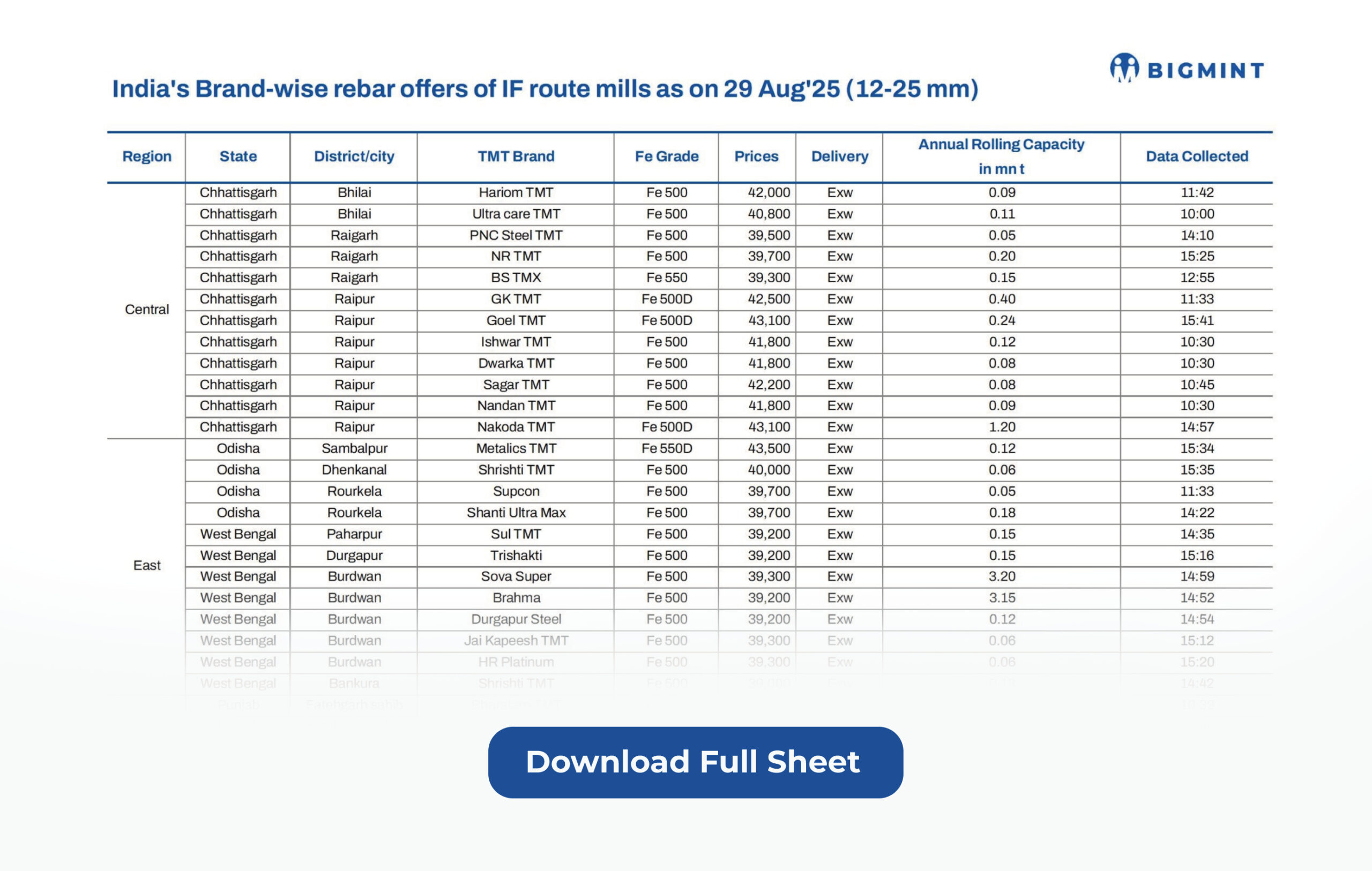Select the Hariom TMT brand cell
This screenshot has height=871, width=1372.
[516, 192]
